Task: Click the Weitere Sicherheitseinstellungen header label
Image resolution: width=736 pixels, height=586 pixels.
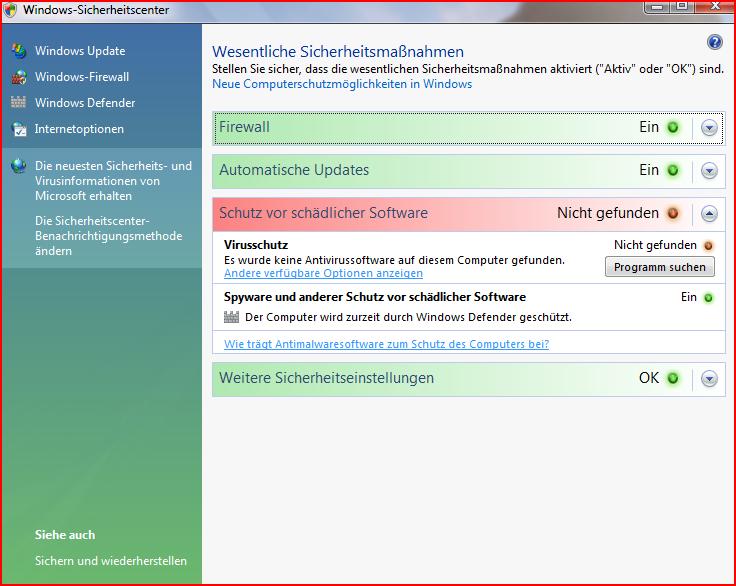Action: pyautogui.click(x=326, y=378)
